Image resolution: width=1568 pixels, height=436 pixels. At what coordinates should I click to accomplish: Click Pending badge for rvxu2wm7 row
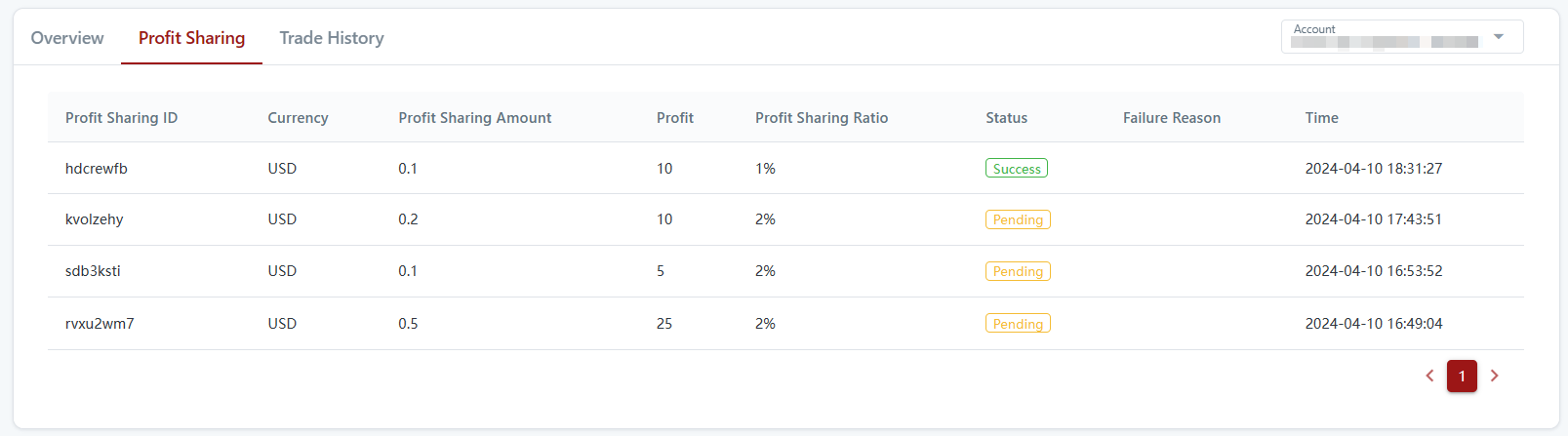tap(1018, 324)
